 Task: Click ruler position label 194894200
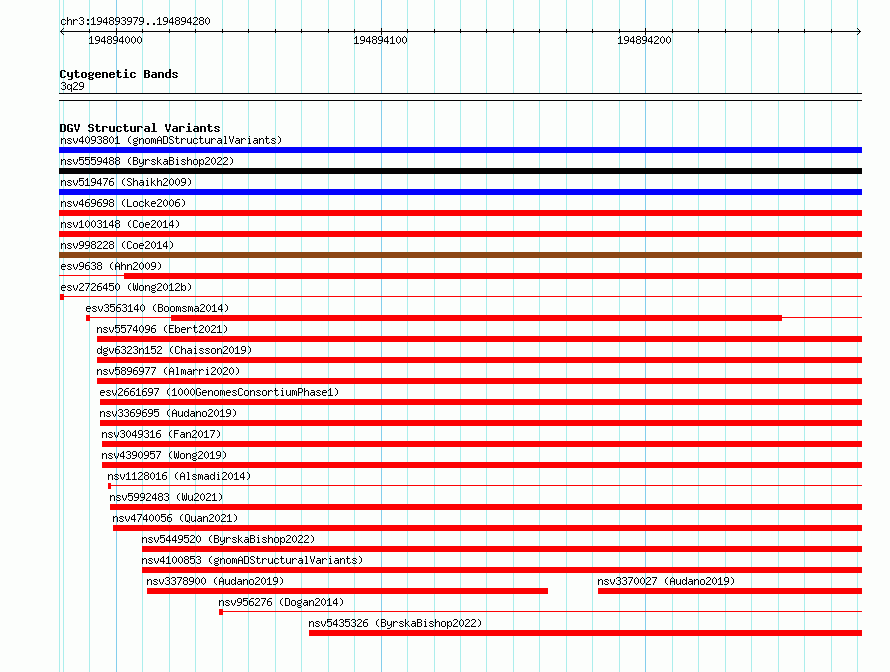pos(644,40)
